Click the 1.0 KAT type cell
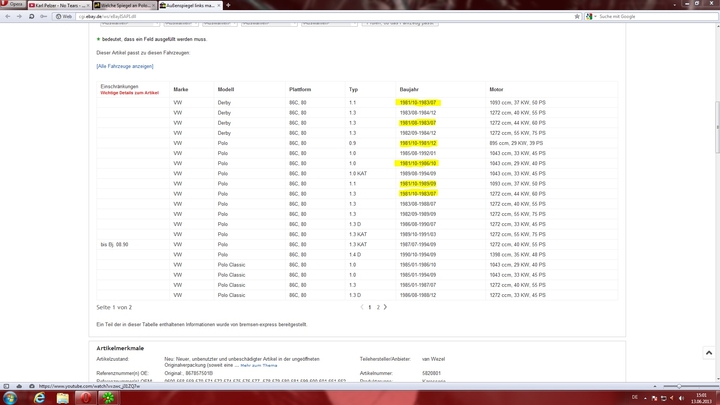Viewport: 720px width, 405px height. click(x=358, y=174)
